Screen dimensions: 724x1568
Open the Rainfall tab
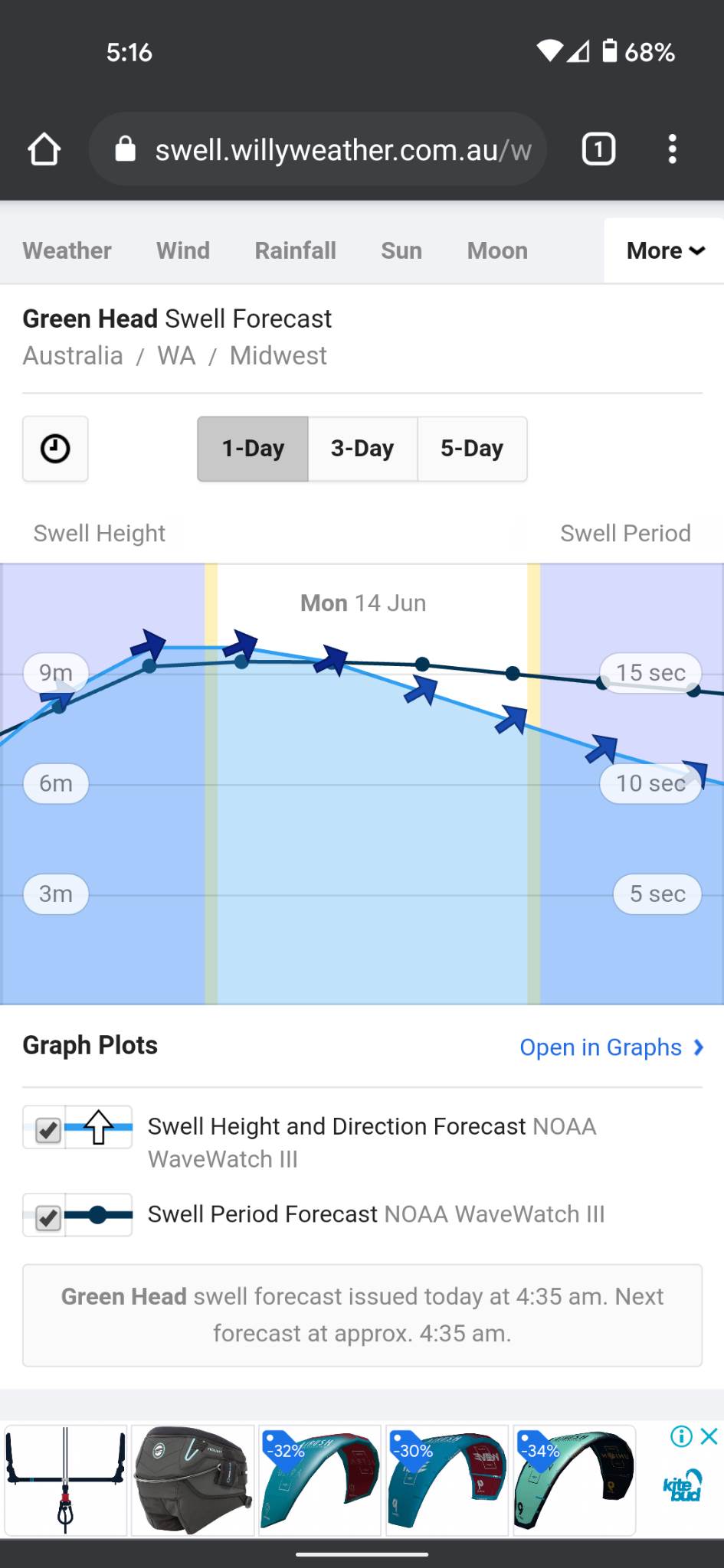coord(295,250)
